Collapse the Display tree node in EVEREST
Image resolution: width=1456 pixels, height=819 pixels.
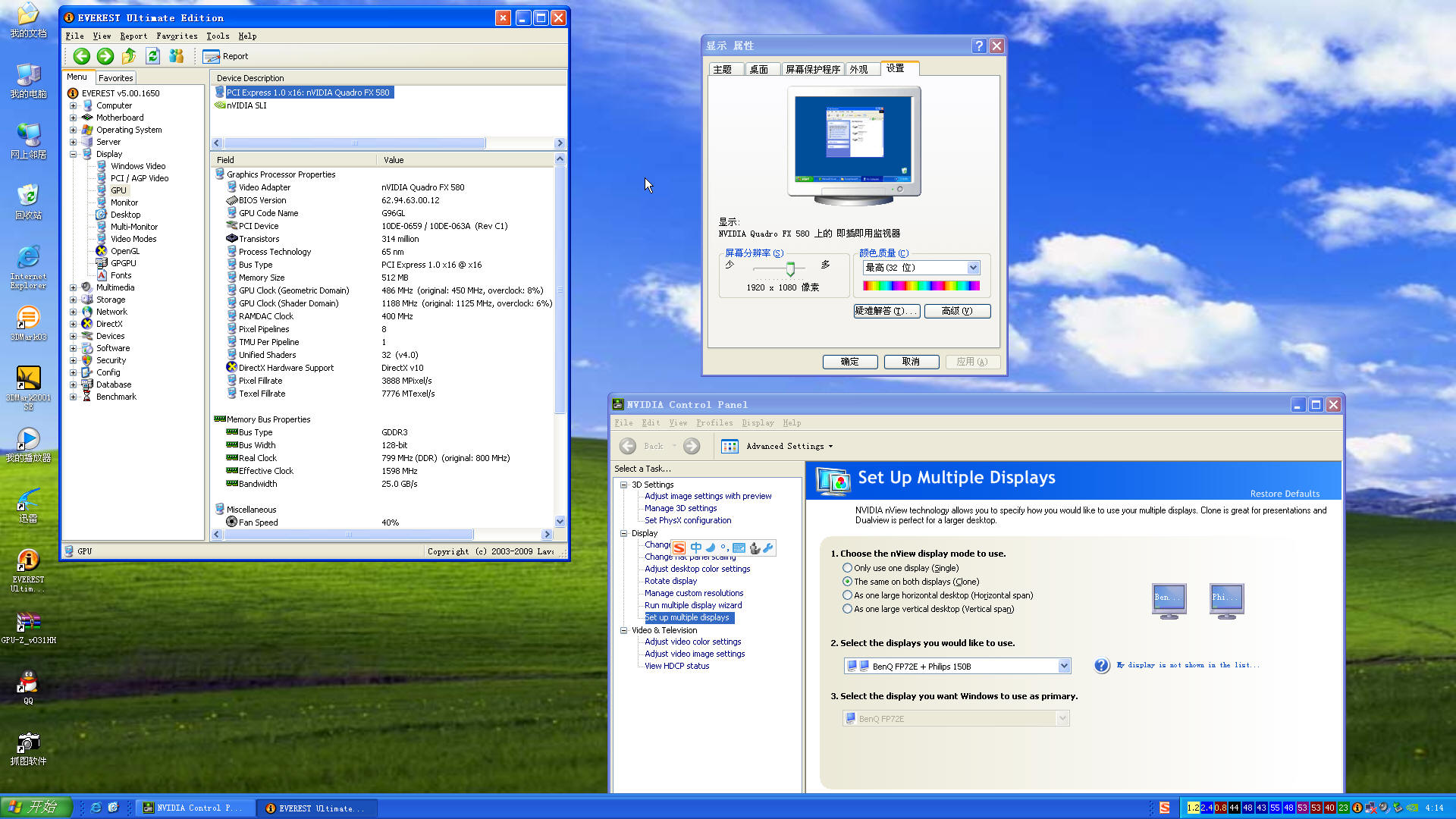coord(73,155)
